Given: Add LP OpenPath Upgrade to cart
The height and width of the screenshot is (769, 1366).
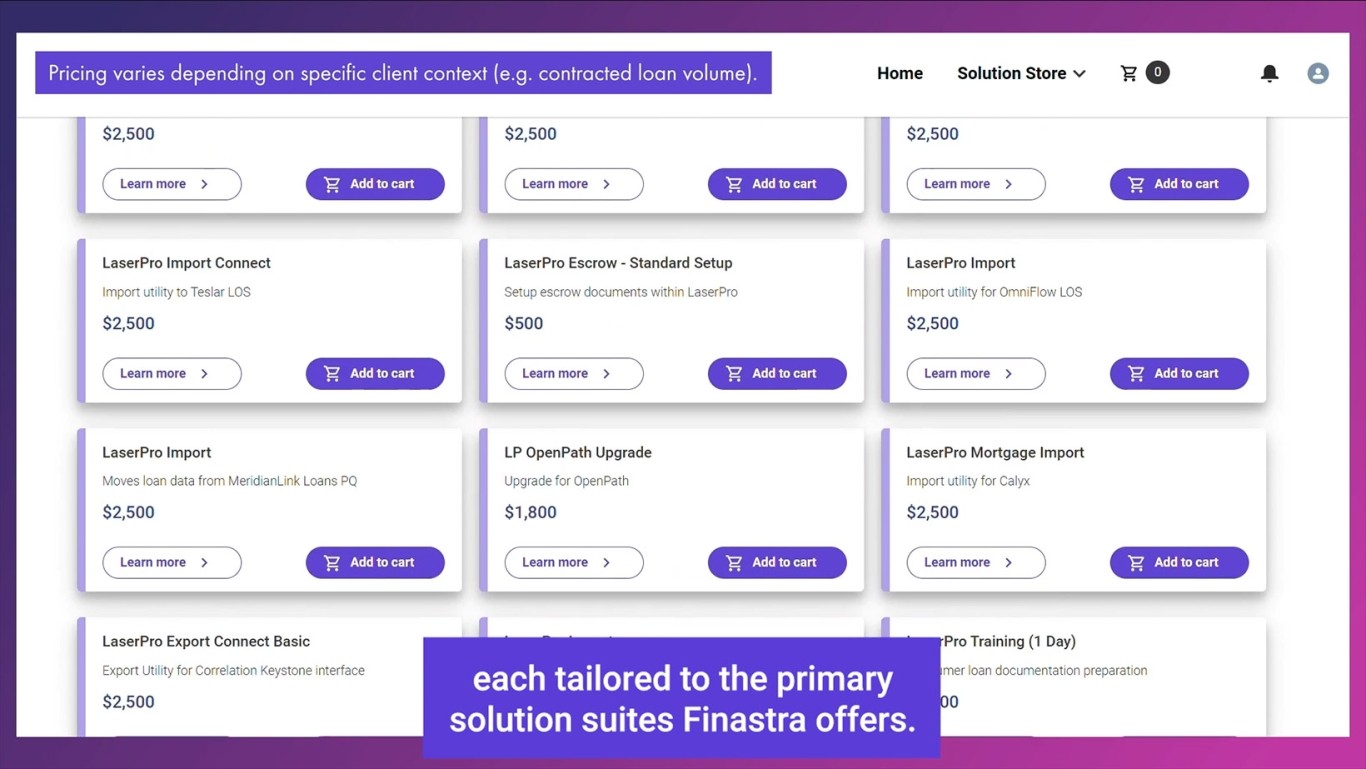Looking at the screenshot, I should (x=777, y=562).
